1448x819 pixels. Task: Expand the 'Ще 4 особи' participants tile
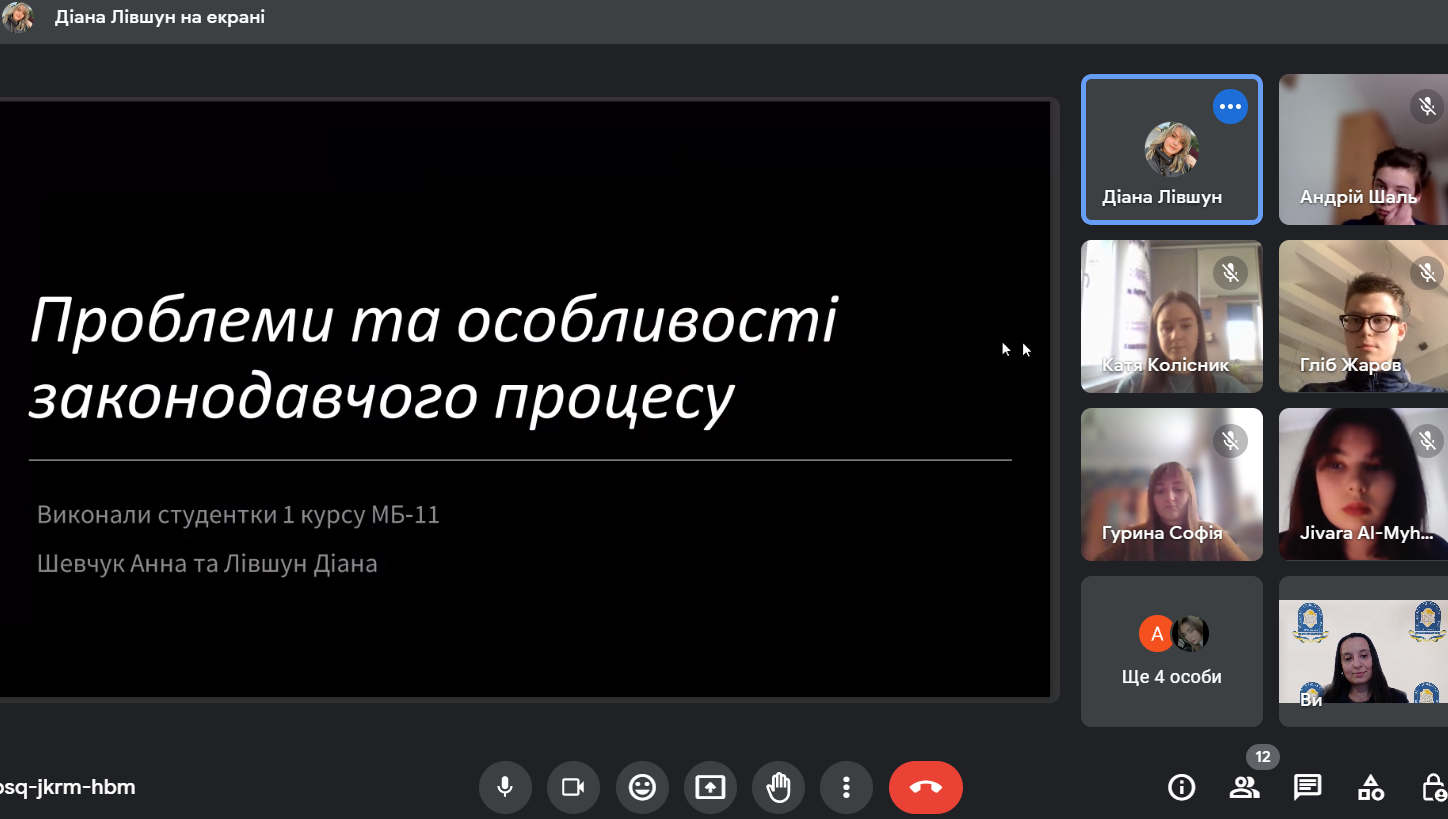(x=1171, y=651)
